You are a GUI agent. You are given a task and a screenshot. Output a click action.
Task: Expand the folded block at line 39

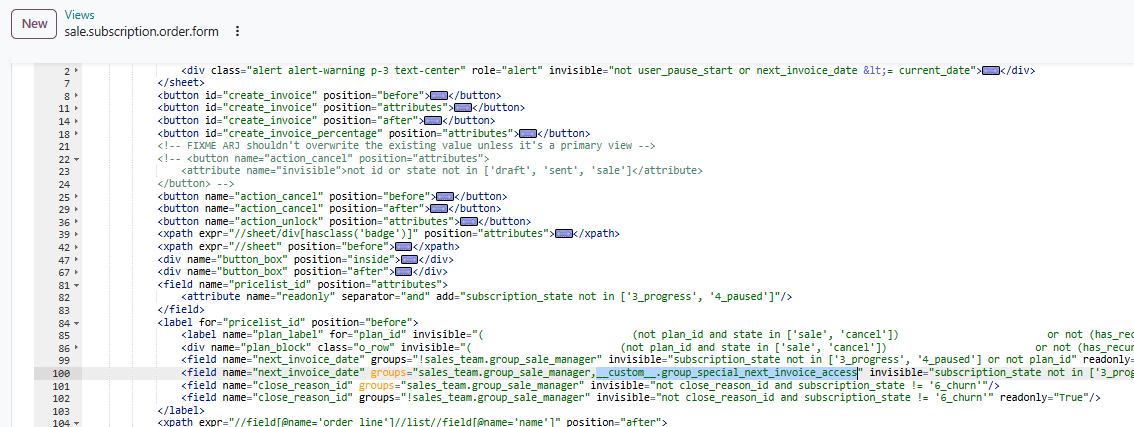(77, 234)
